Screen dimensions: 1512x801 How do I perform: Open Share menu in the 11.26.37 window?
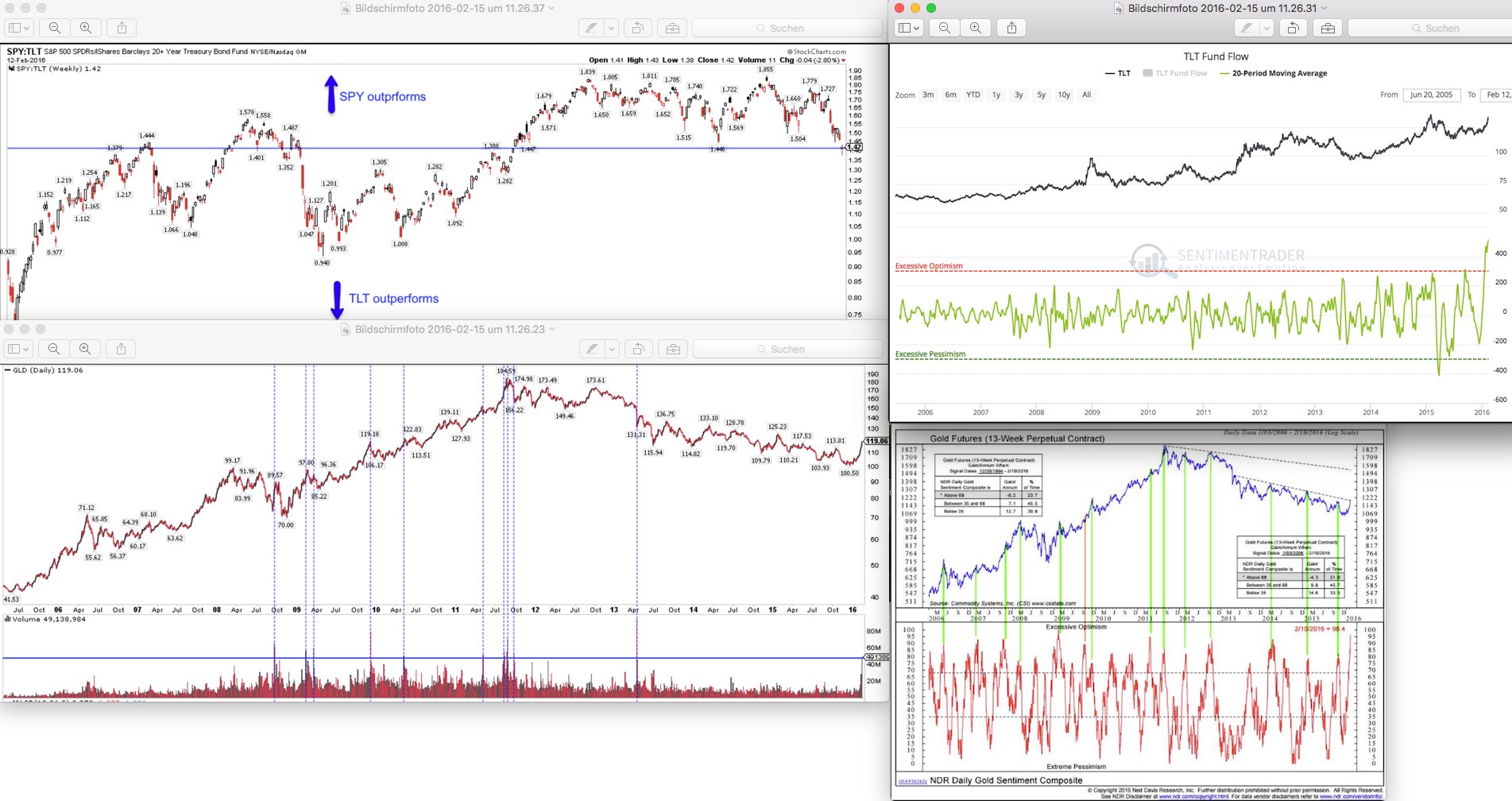122,28
